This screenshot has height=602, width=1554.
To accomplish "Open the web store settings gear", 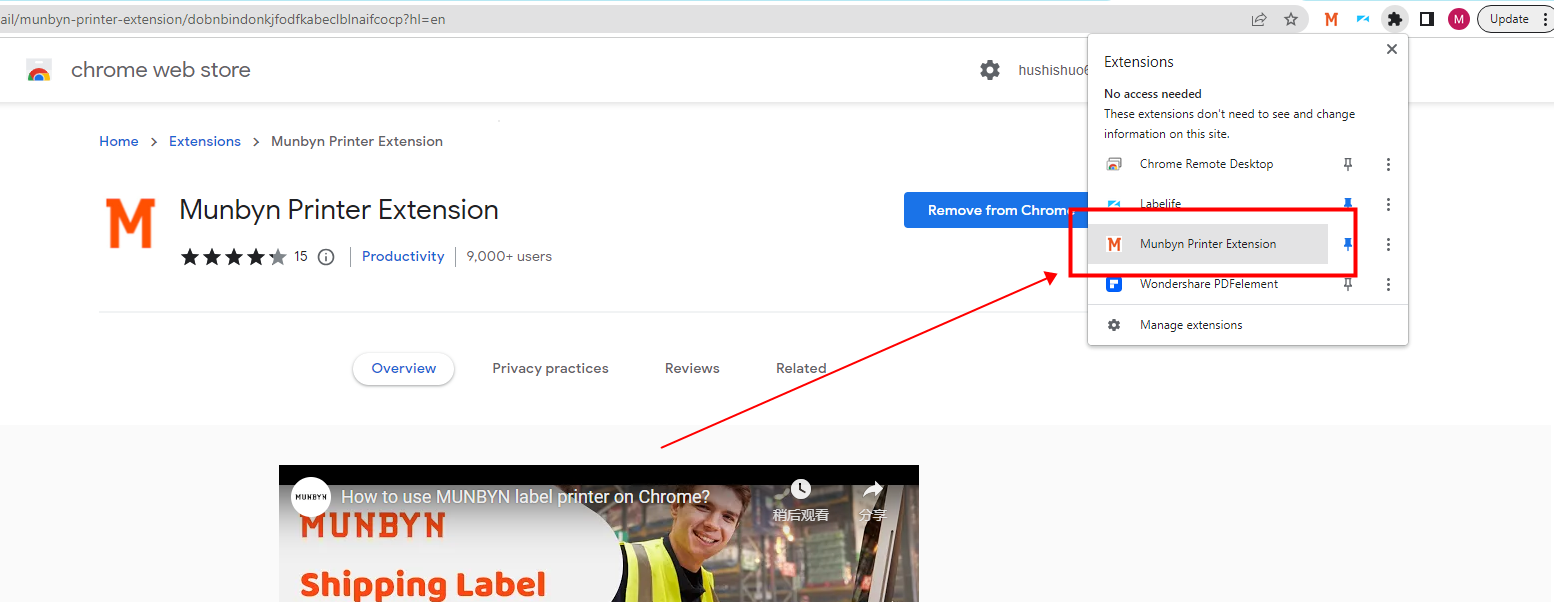I will pyautogui.click(x=990, y=70).
